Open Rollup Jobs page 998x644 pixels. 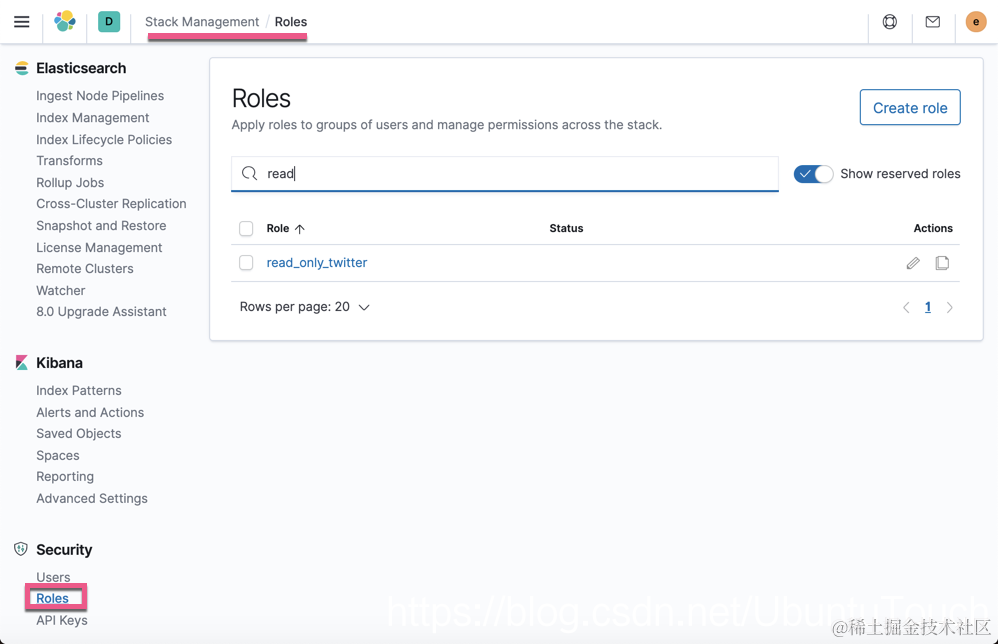coord(70,183)
